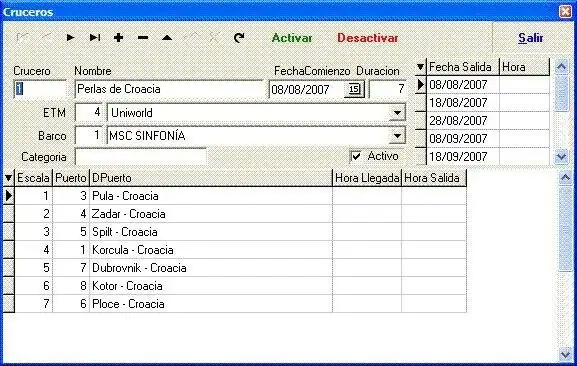This screenshot has width=577, height=366.
Task: Click the greyed-out cancel X icon
Action: [x=215, y=38]
